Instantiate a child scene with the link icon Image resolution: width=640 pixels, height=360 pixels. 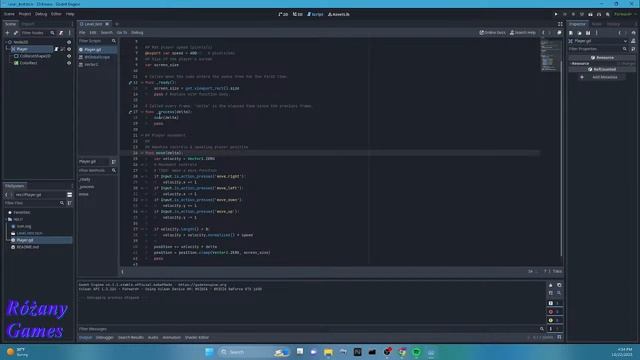16,33
